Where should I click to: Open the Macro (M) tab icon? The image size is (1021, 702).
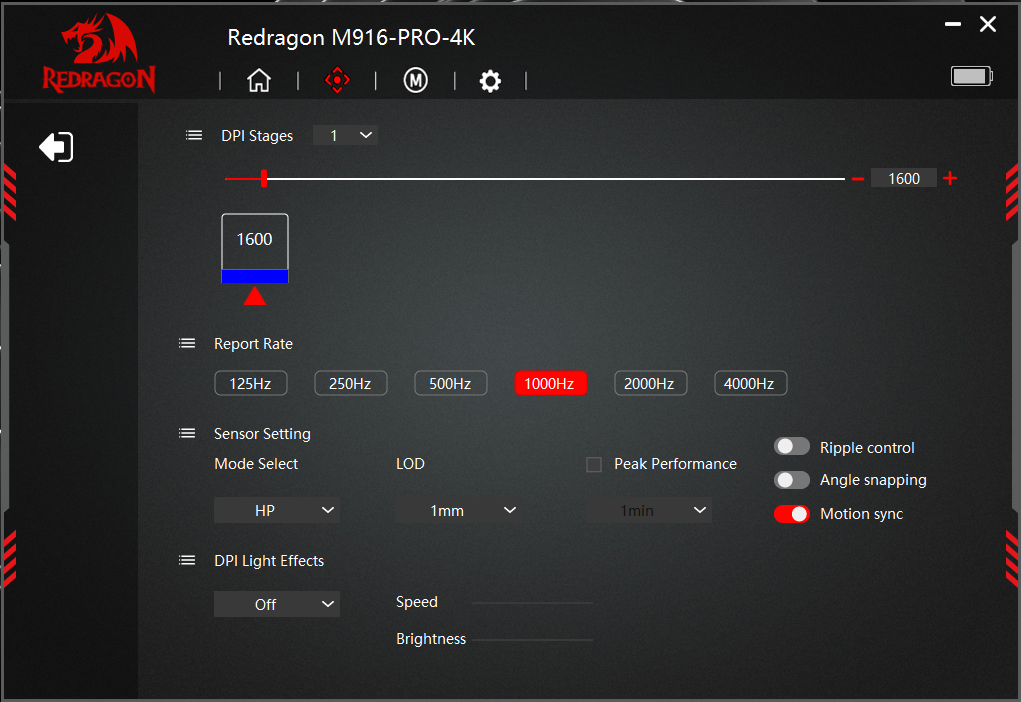415,80
